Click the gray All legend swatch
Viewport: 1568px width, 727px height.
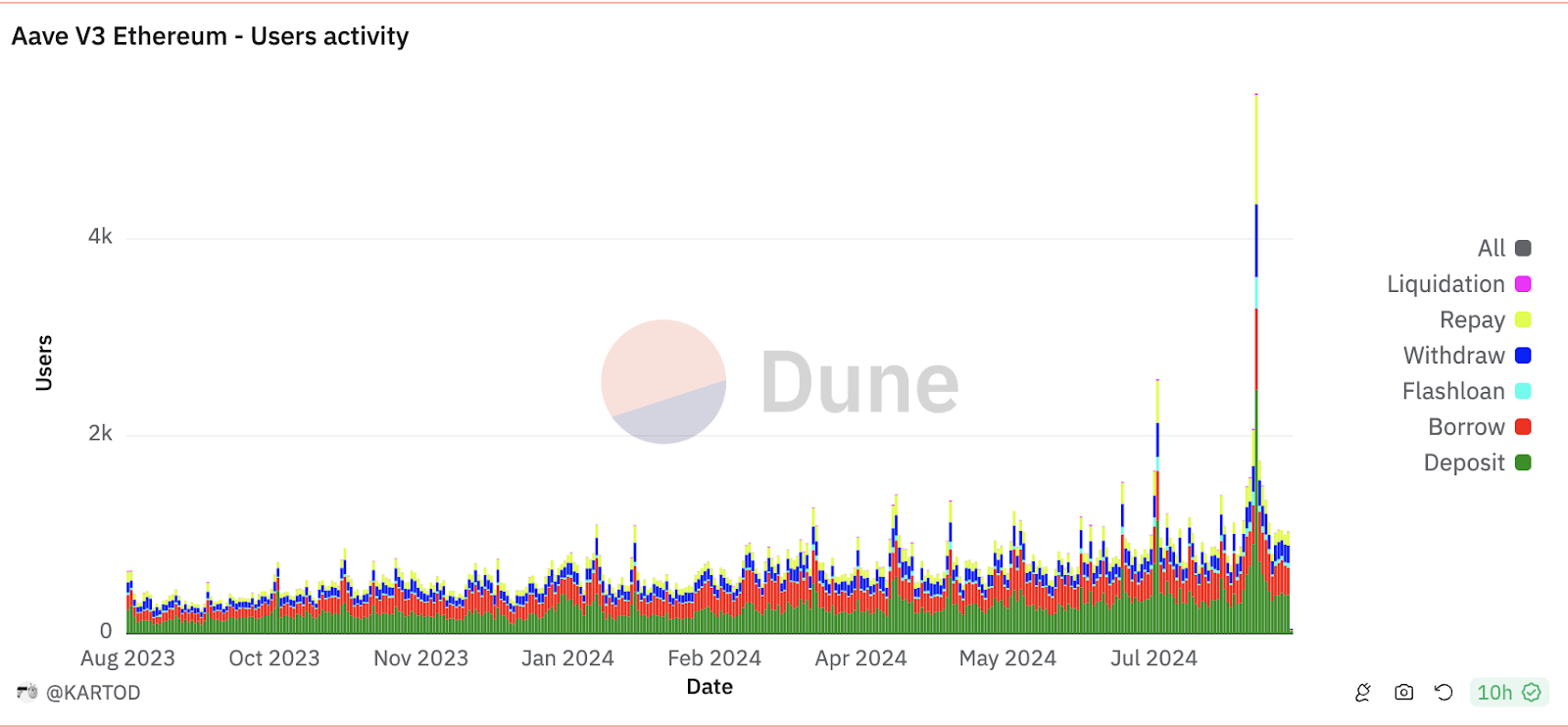[x=1523, y=248]
